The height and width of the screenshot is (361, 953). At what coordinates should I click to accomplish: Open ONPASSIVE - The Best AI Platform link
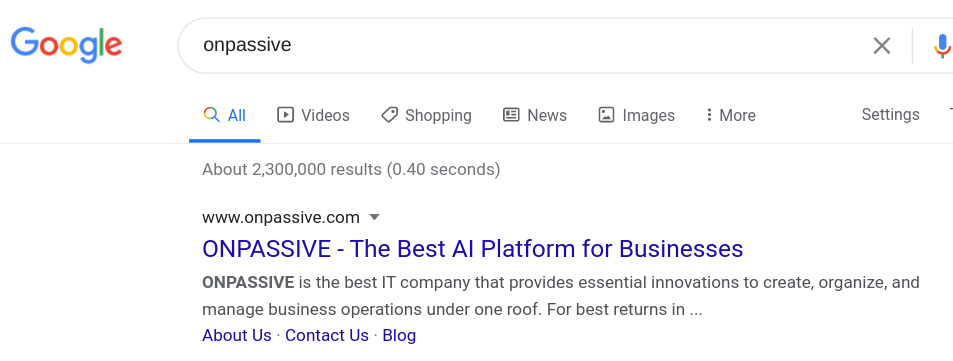coord(472,249)
